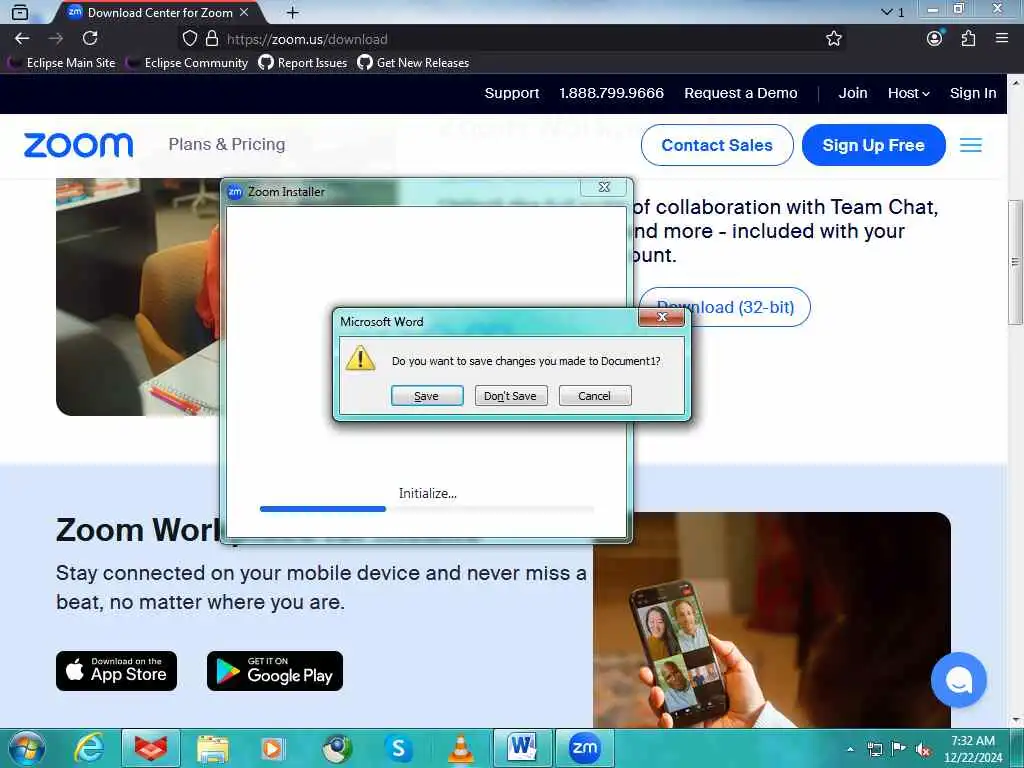Click the page vertical scrollbar

pyautogui.click(x=1015, y=261)
